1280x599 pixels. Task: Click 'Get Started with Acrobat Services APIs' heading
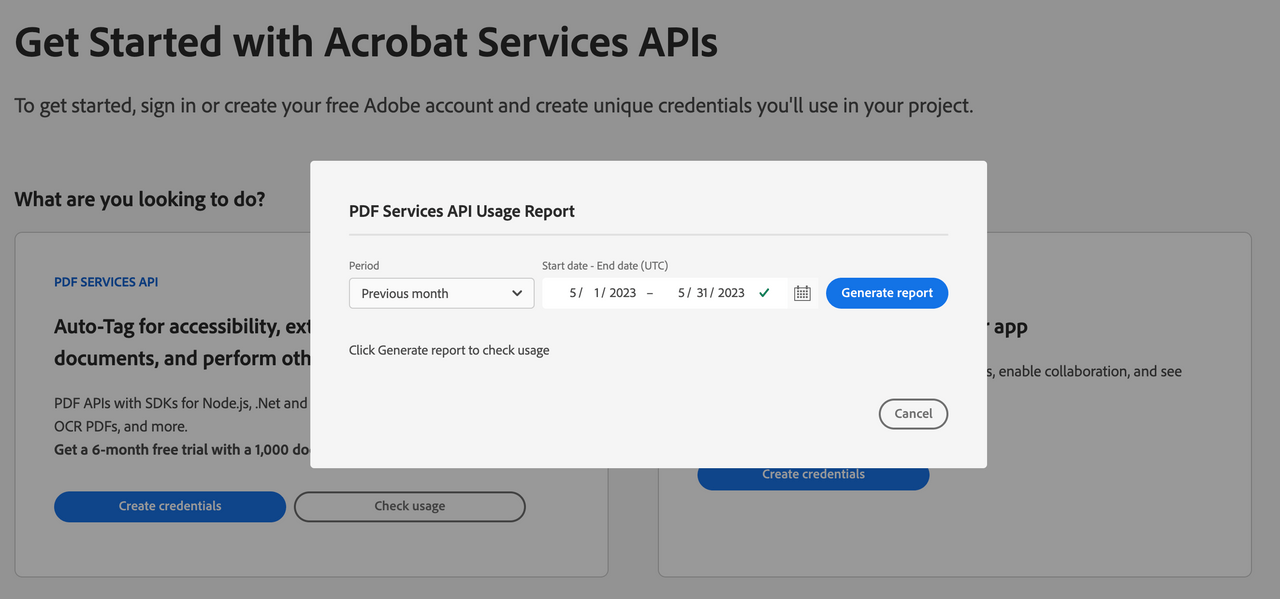click(x=366, y=43)
